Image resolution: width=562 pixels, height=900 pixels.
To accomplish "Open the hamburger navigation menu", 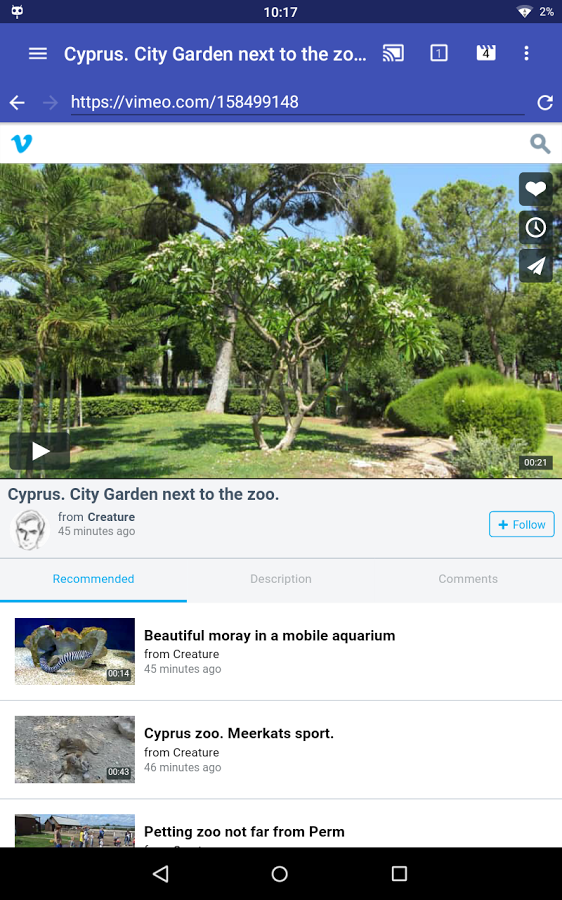I will click(38, 54).
